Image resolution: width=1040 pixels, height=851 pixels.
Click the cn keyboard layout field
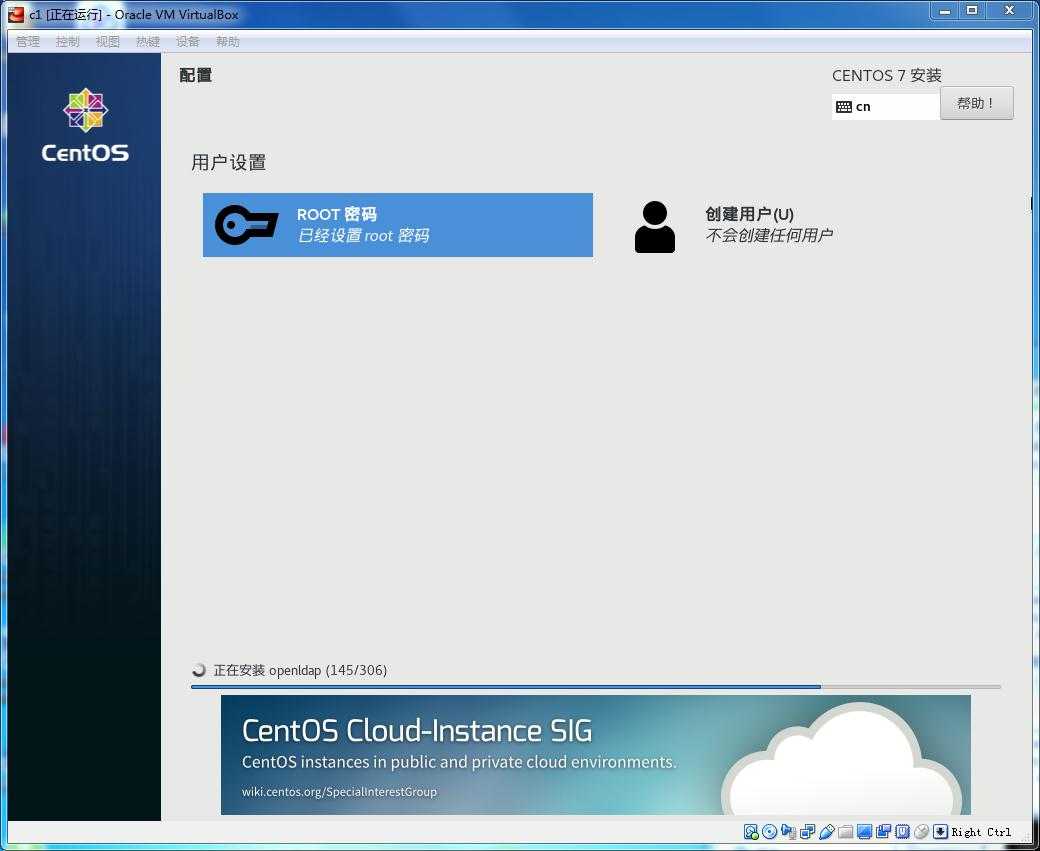coord(885,107)
